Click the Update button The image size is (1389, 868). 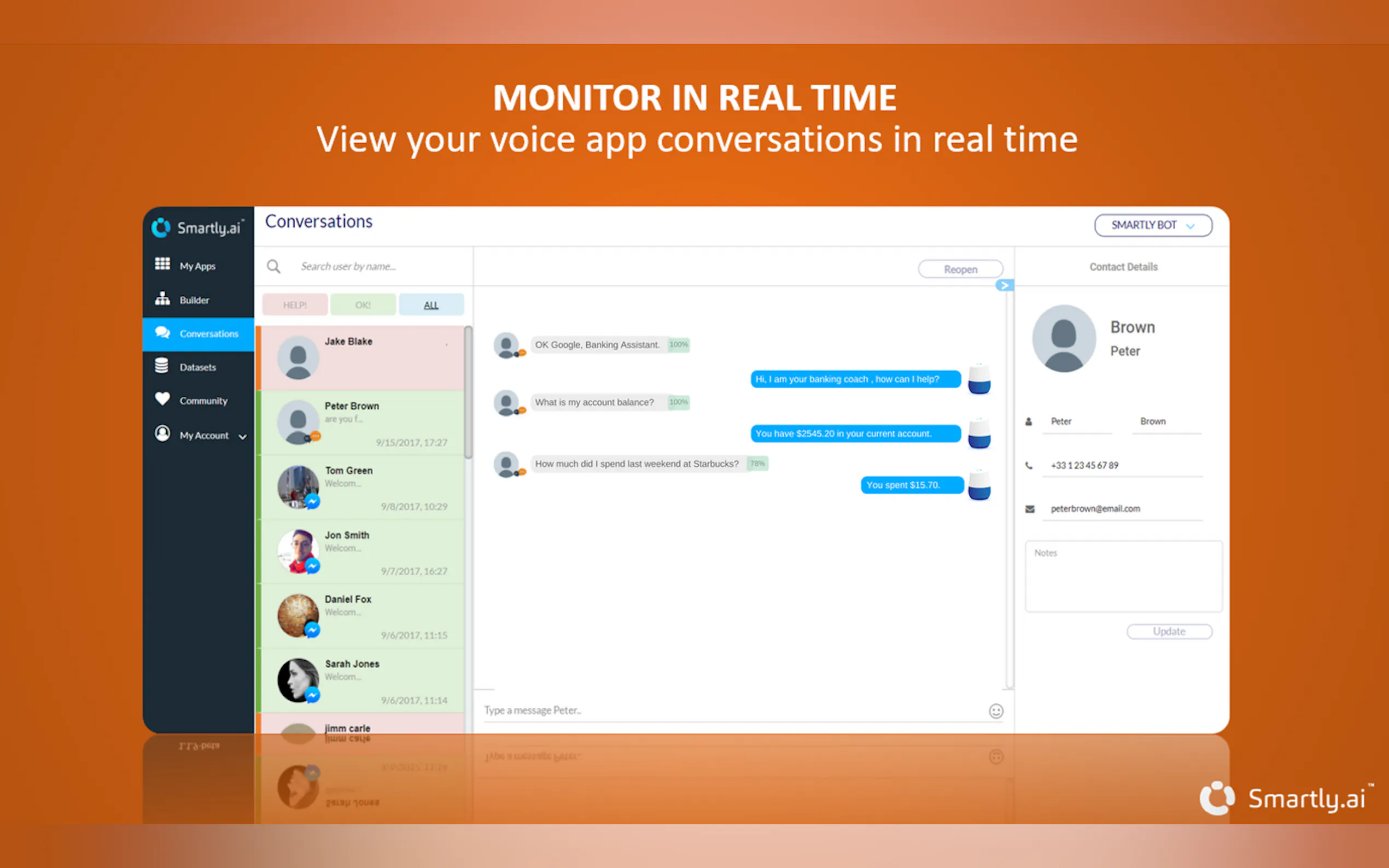pos(1169,631)
